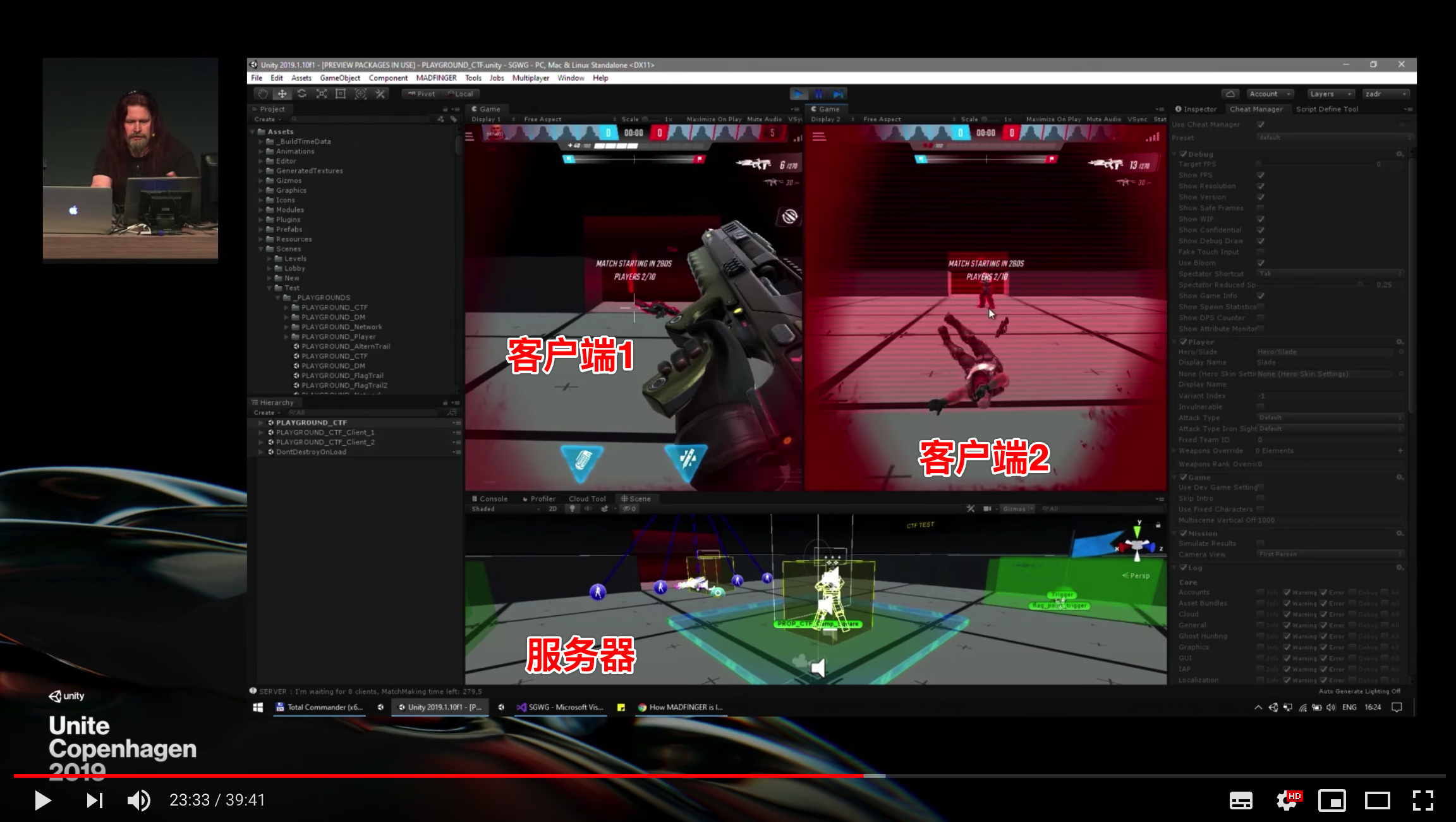Screen dimensions: 1456x822
Task: Switch to the Profiler tab
Action: (542, 498)
